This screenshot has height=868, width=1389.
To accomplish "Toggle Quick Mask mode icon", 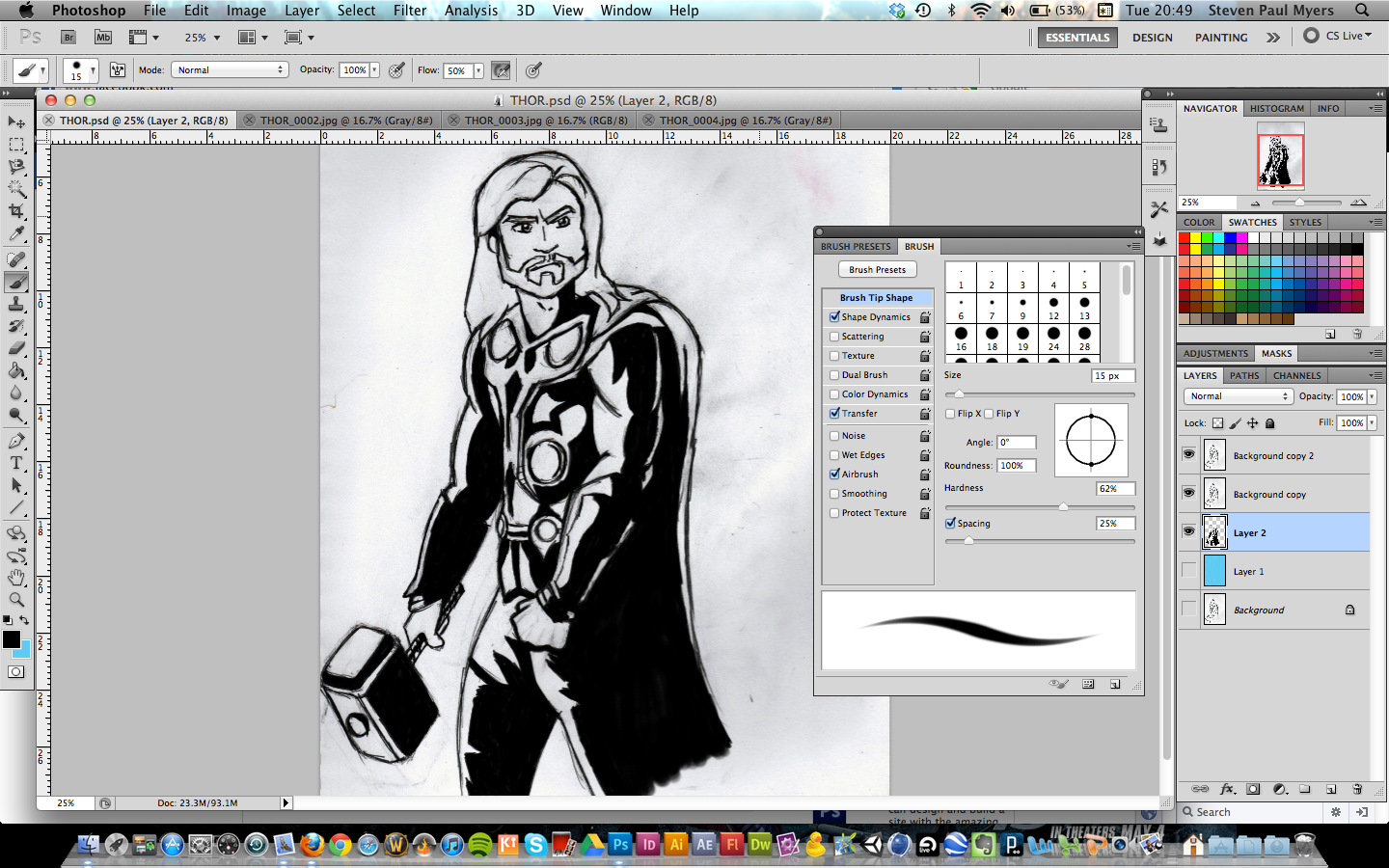I will [16, 672].
